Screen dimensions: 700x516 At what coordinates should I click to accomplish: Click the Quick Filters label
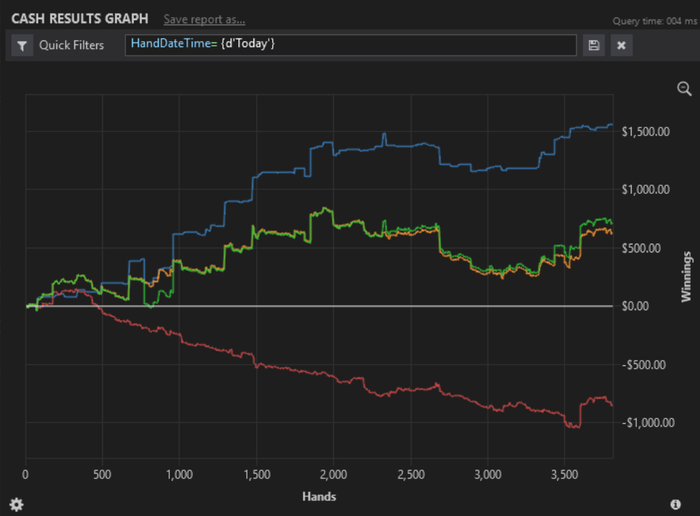click(71, 45)
